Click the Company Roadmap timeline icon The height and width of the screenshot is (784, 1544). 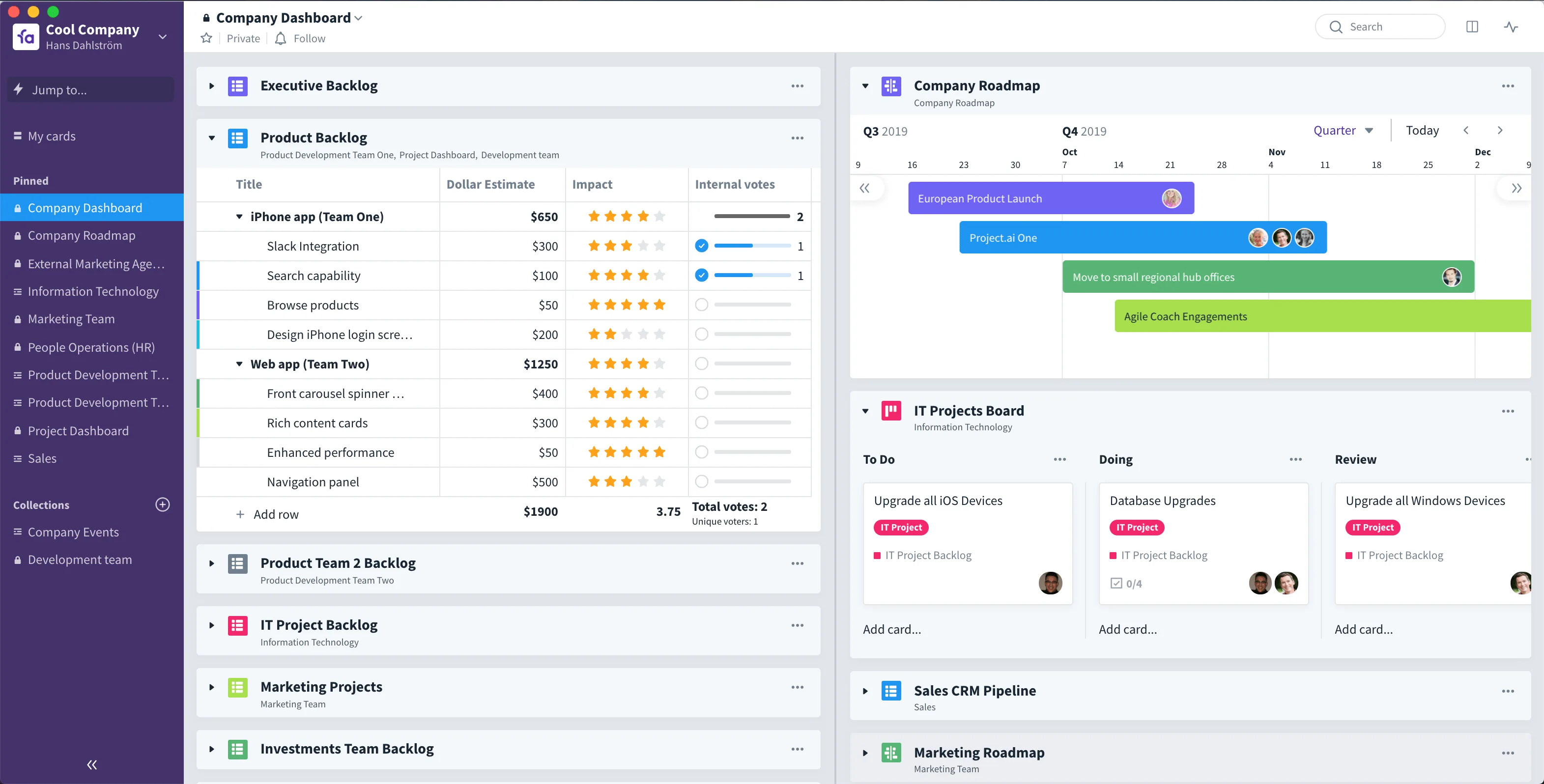(891, 85)
